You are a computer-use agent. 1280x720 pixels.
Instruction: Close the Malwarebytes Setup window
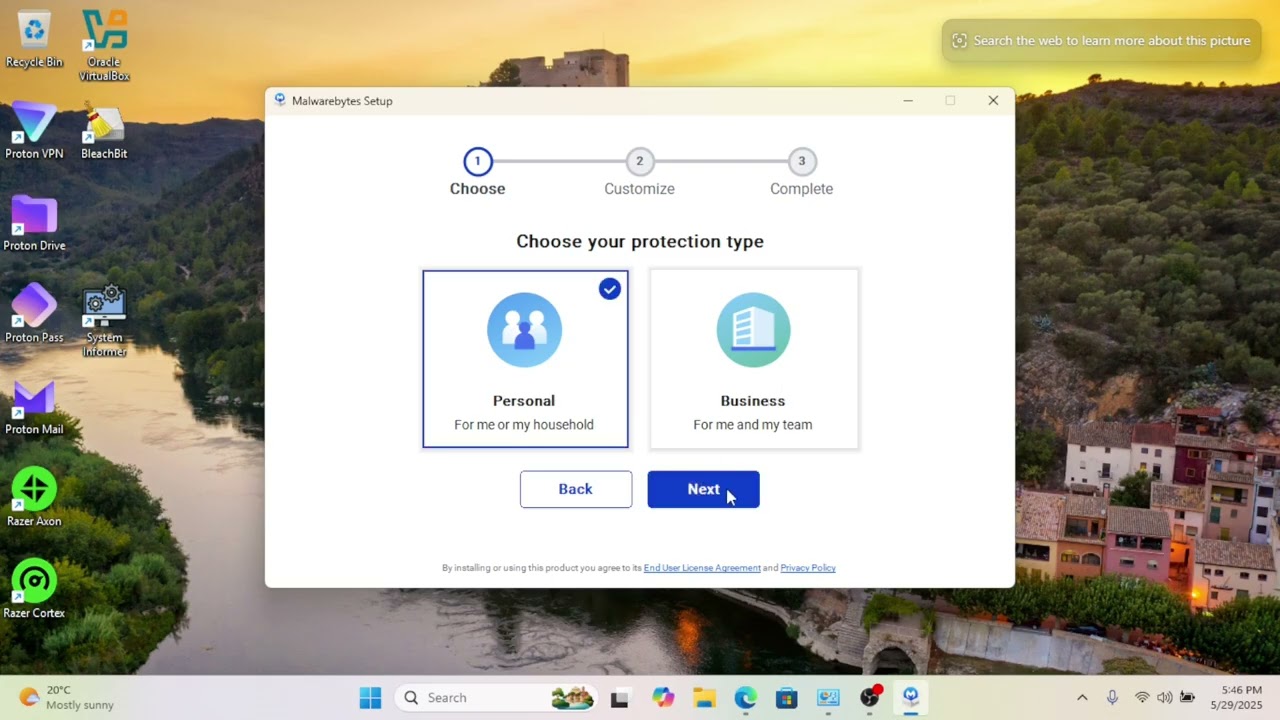click(x=993, y=100)
